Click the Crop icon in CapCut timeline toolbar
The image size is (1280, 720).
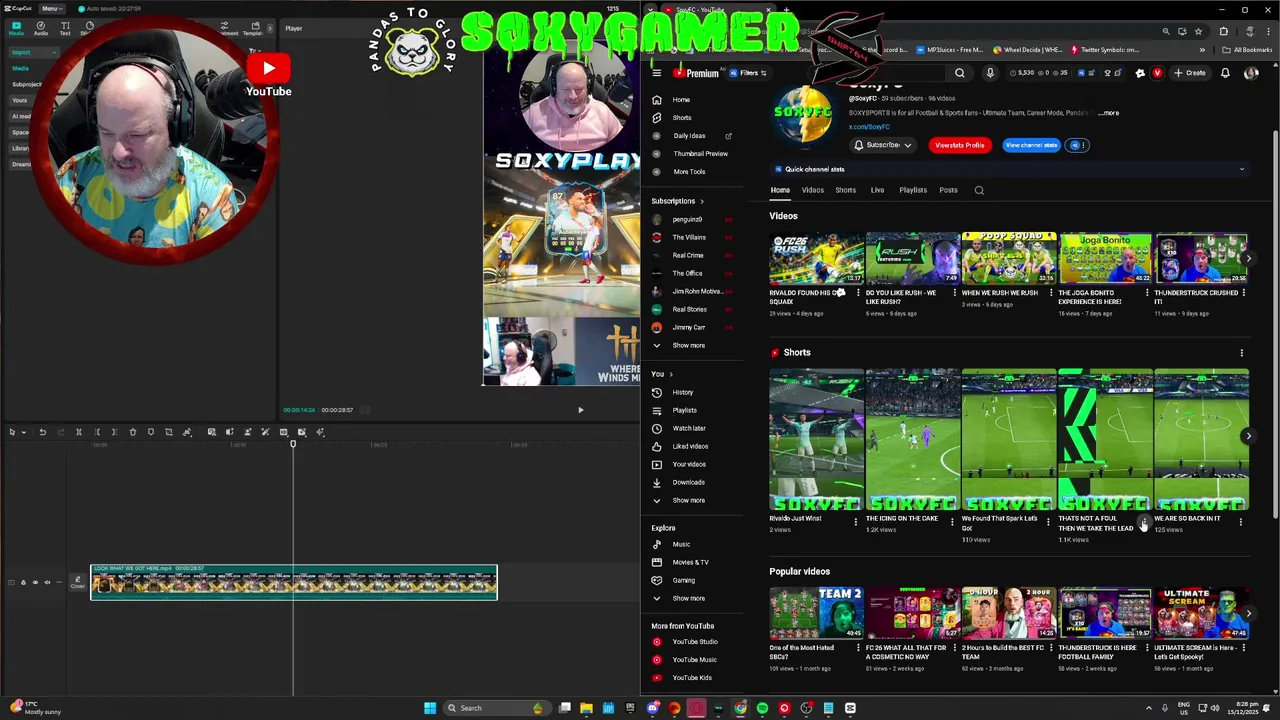point(169,432)
